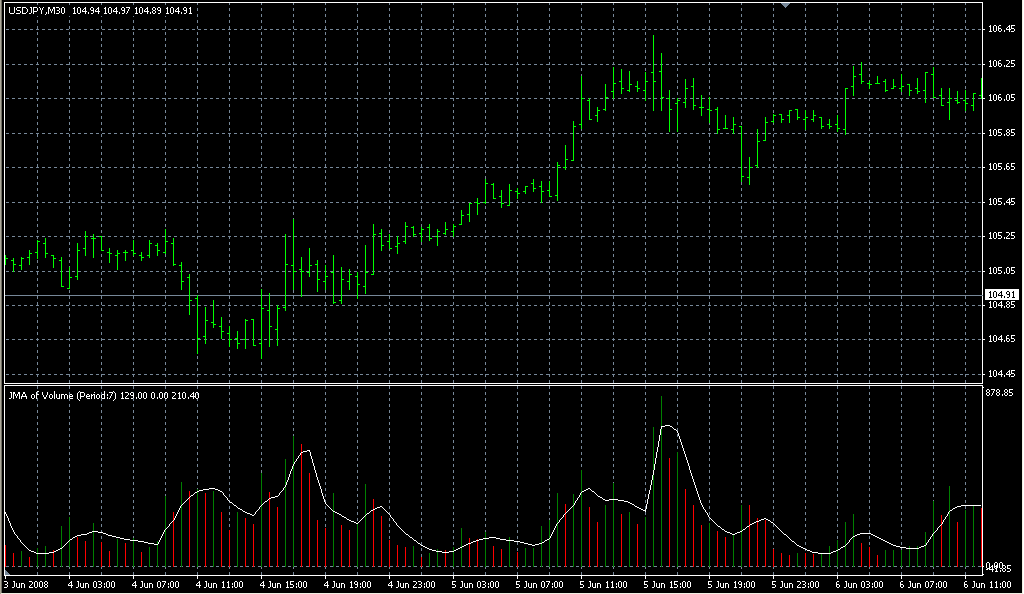
Task: Click the 4 Jun 23:00 time label
Action: click(x=410, y=584)
